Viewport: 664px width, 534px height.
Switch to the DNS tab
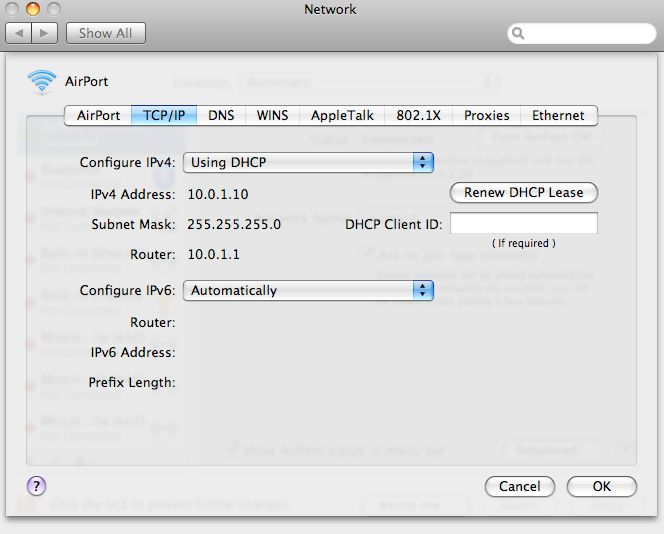[221, 115]
